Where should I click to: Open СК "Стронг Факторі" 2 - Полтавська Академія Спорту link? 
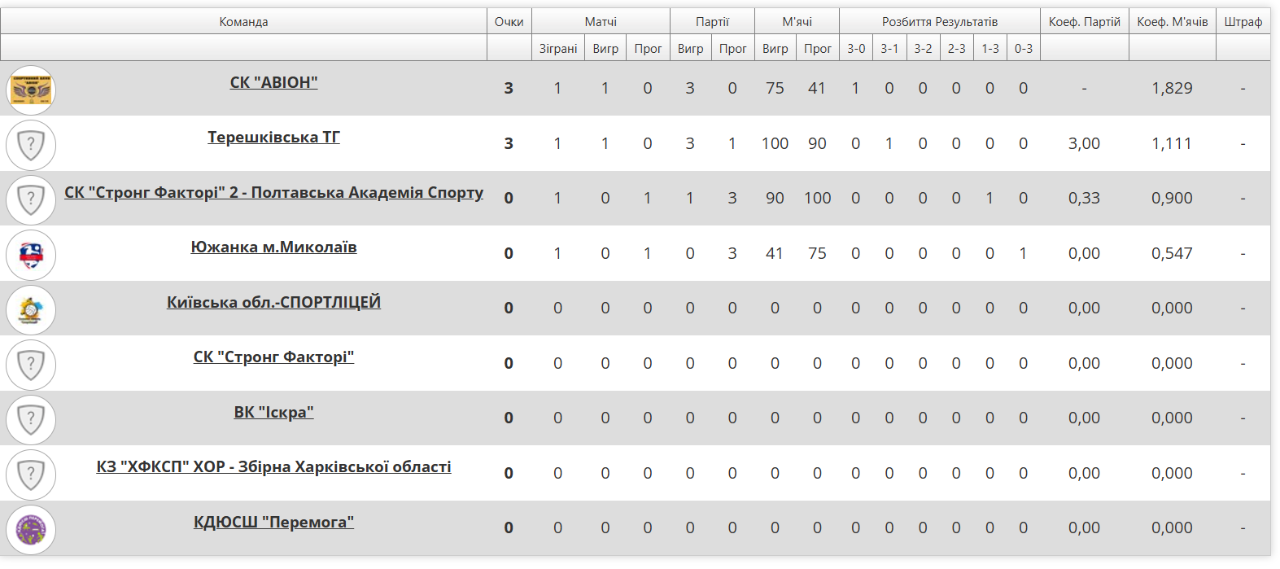tap(273, 193)
